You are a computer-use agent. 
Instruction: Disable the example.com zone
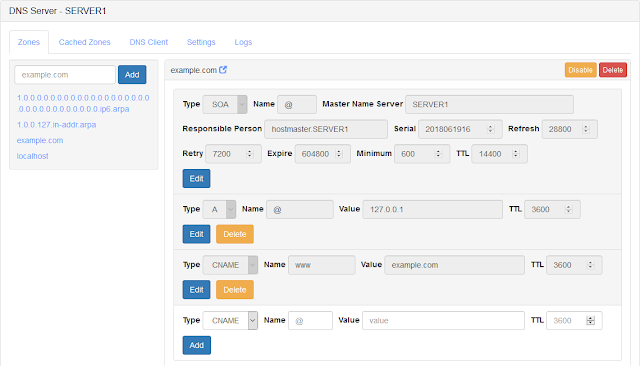click(x=580, y=70)
